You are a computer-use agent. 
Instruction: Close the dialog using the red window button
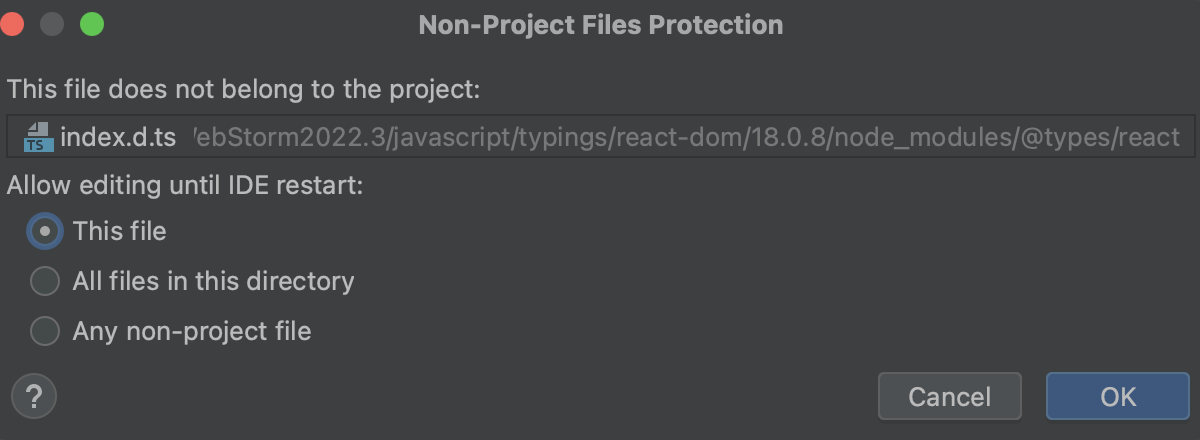pyautogui.click(x=11, y=25)
